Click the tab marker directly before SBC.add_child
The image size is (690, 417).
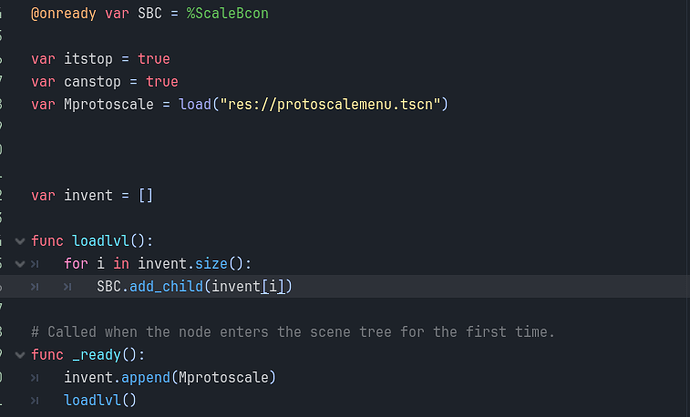[67, 287]
